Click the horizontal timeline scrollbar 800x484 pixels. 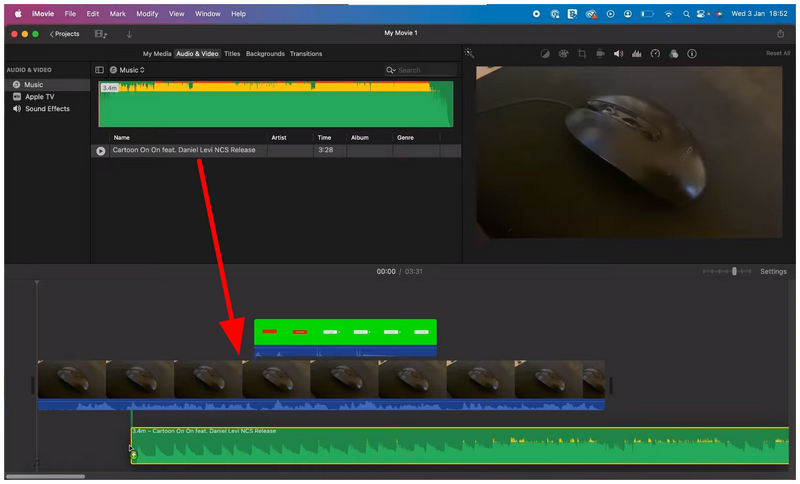pos(45,477)
